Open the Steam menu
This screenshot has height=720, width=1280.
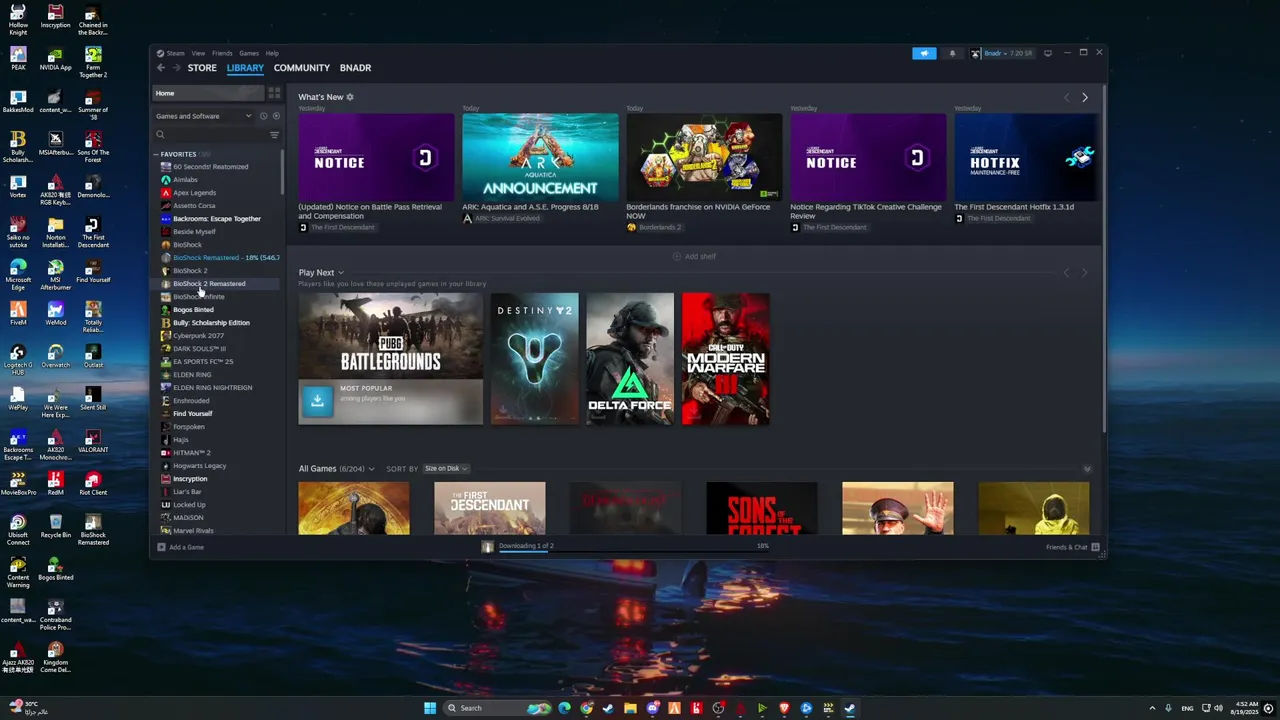tap(175, 53)
